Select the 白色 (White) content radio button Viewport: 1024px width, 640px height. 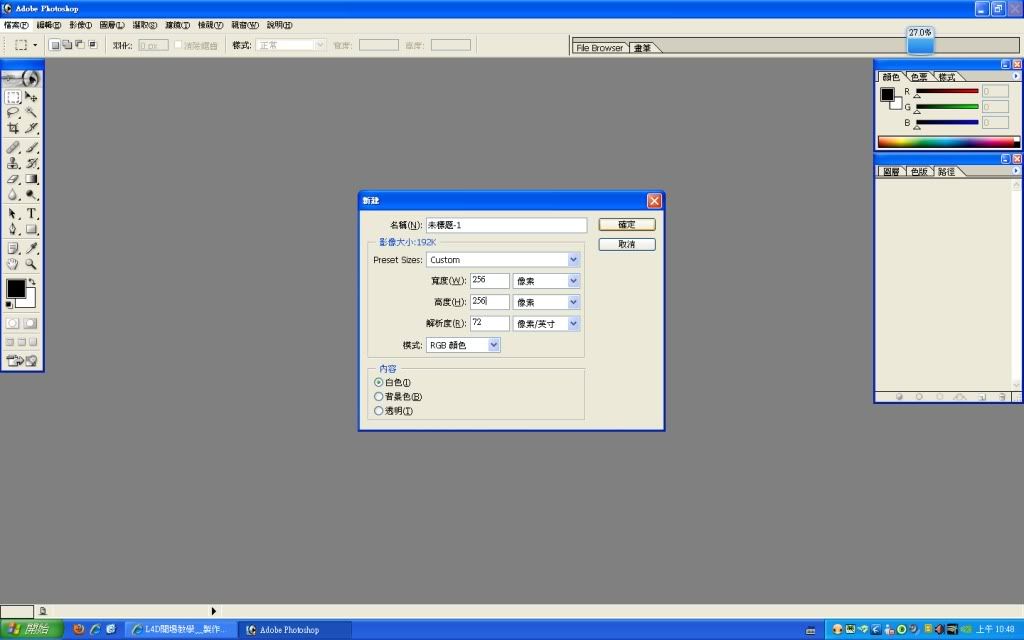pyautogui.click(x=378, y=382)
